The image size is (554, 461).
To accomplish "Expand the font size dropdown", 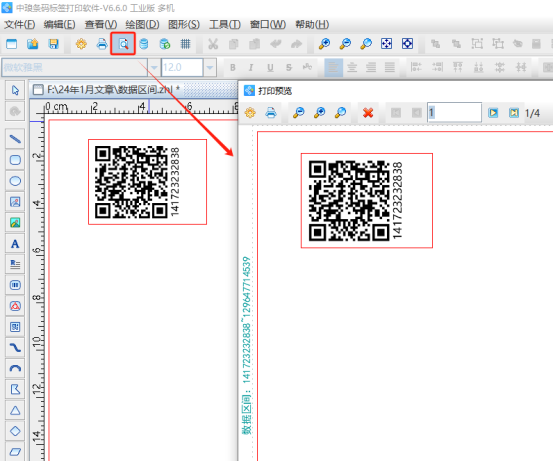I will coord(210,67).
